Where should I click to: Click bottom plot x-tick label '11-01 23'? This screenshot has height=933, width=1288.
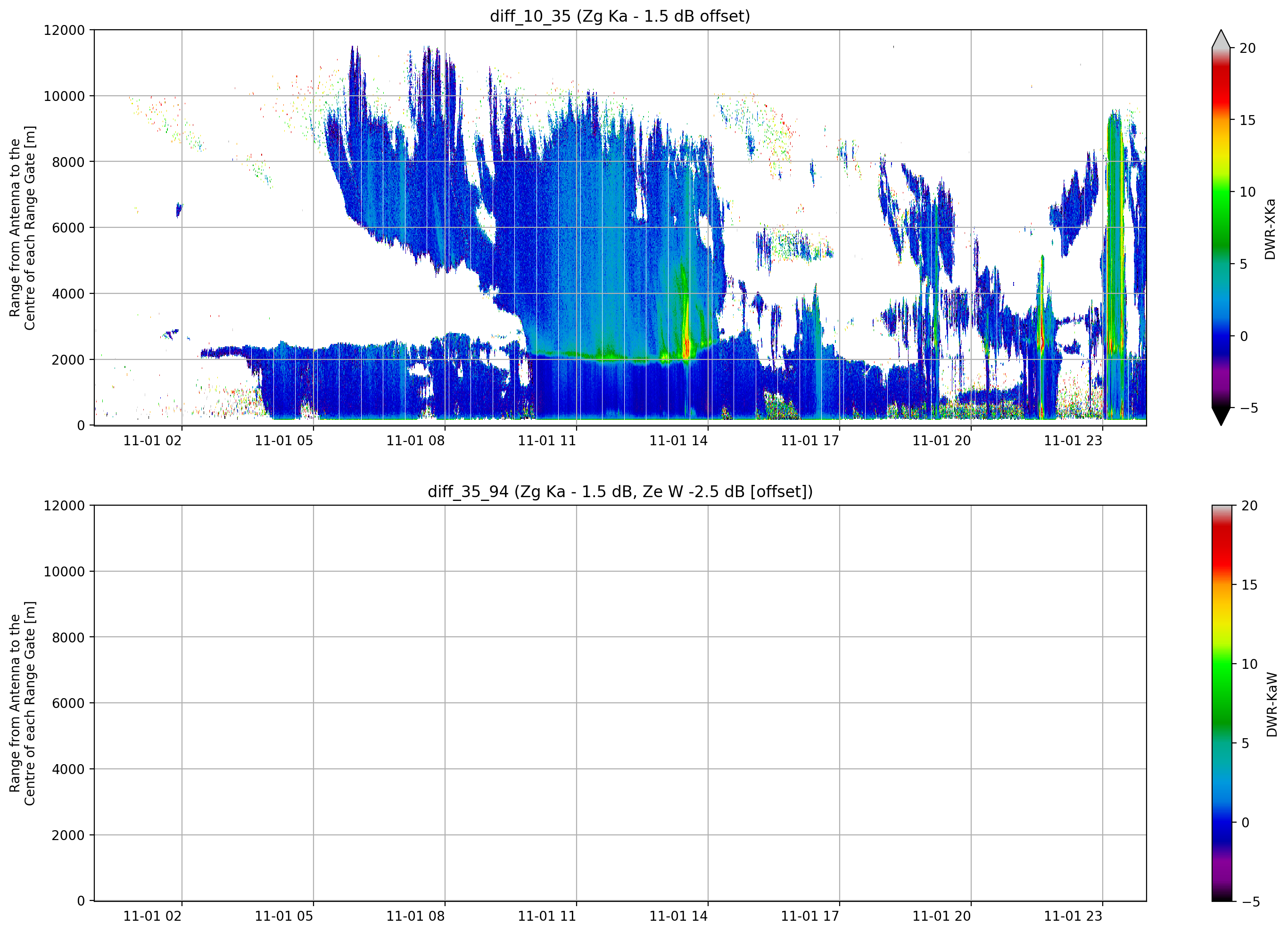[1073, 916]
